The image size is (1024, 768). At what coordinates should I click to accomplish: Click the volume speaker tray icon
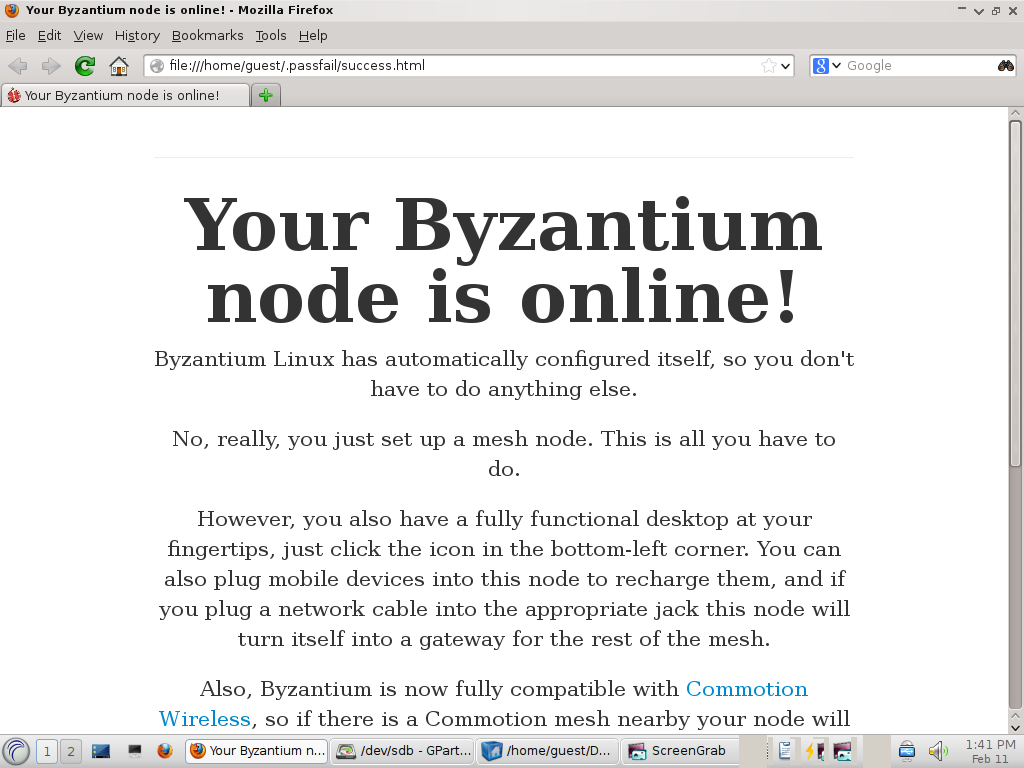[938, 752]
